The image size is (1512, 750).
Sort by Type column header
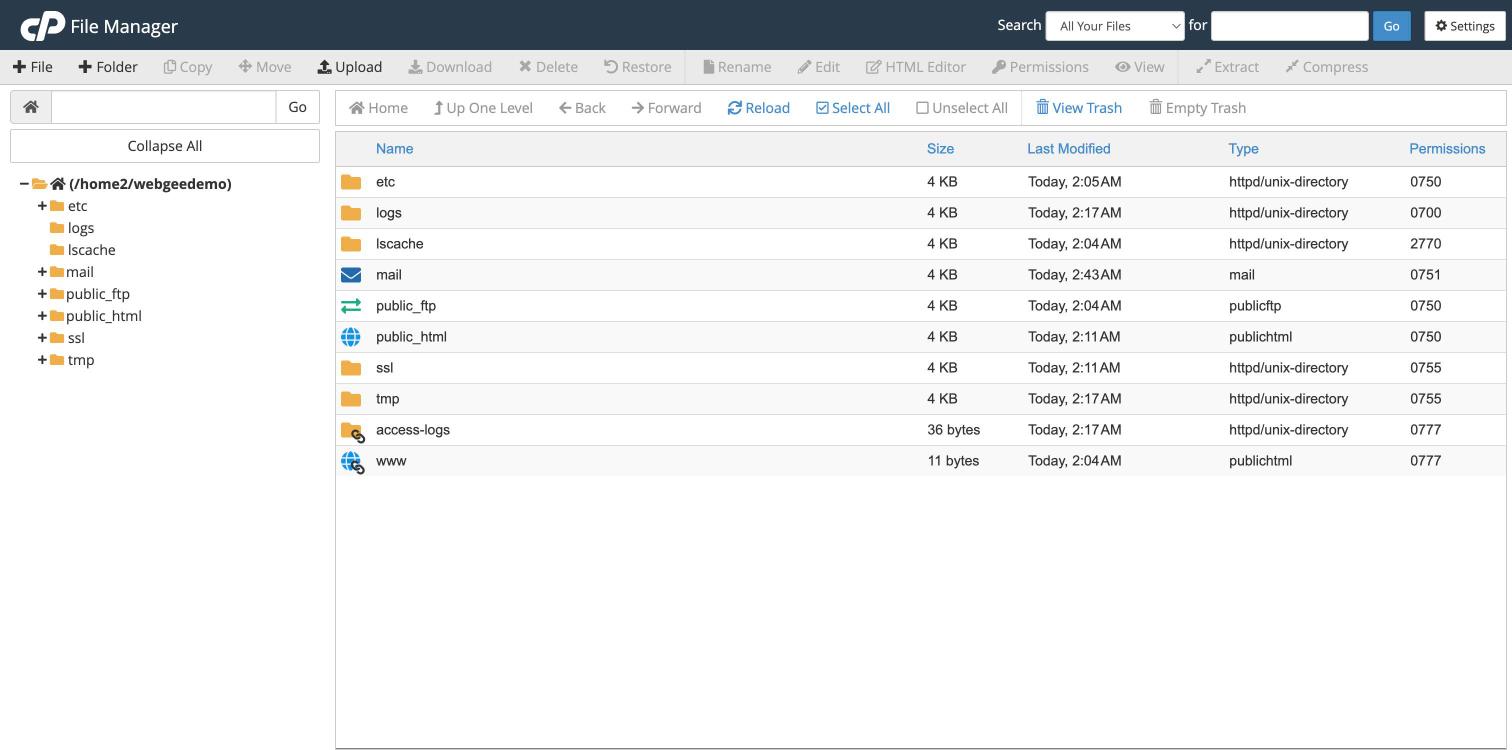(x=1244, y=149)
